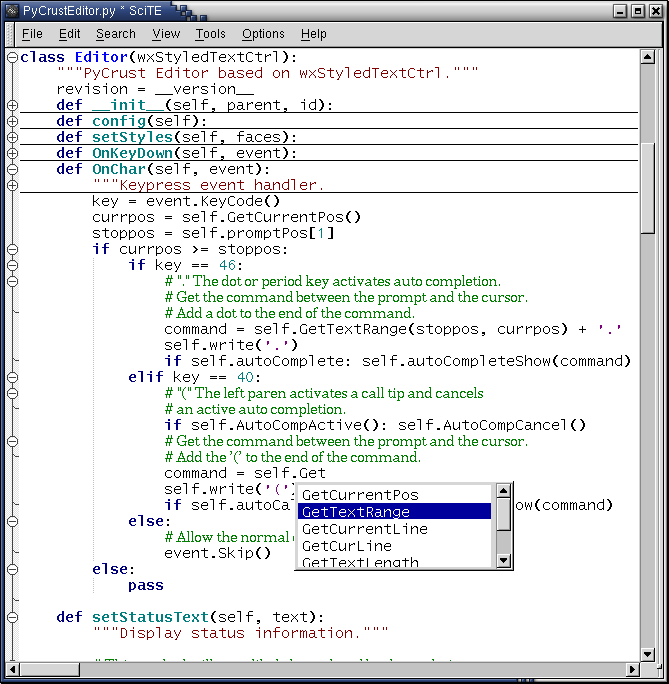The width and height of the screenshot is (669, 684).
Task: Expand the folded __init__ method
Action: click(x=12, y=105)
